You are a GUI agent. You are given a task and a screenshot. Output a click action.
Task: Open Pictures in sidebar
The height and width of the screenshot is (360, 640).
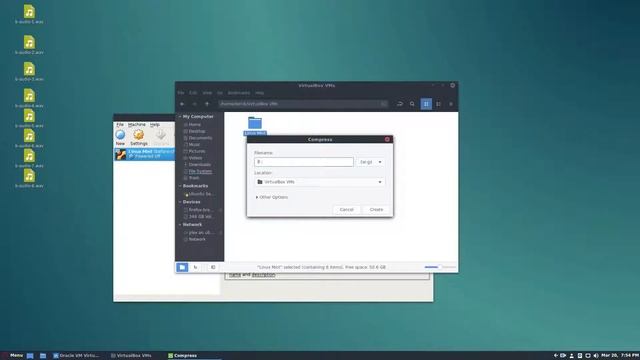[197, 151]
